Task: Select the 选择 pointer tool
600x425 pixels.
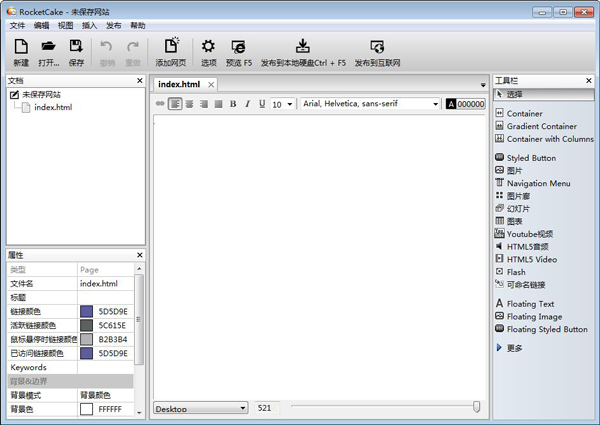Action: click(x=544, y=94)
